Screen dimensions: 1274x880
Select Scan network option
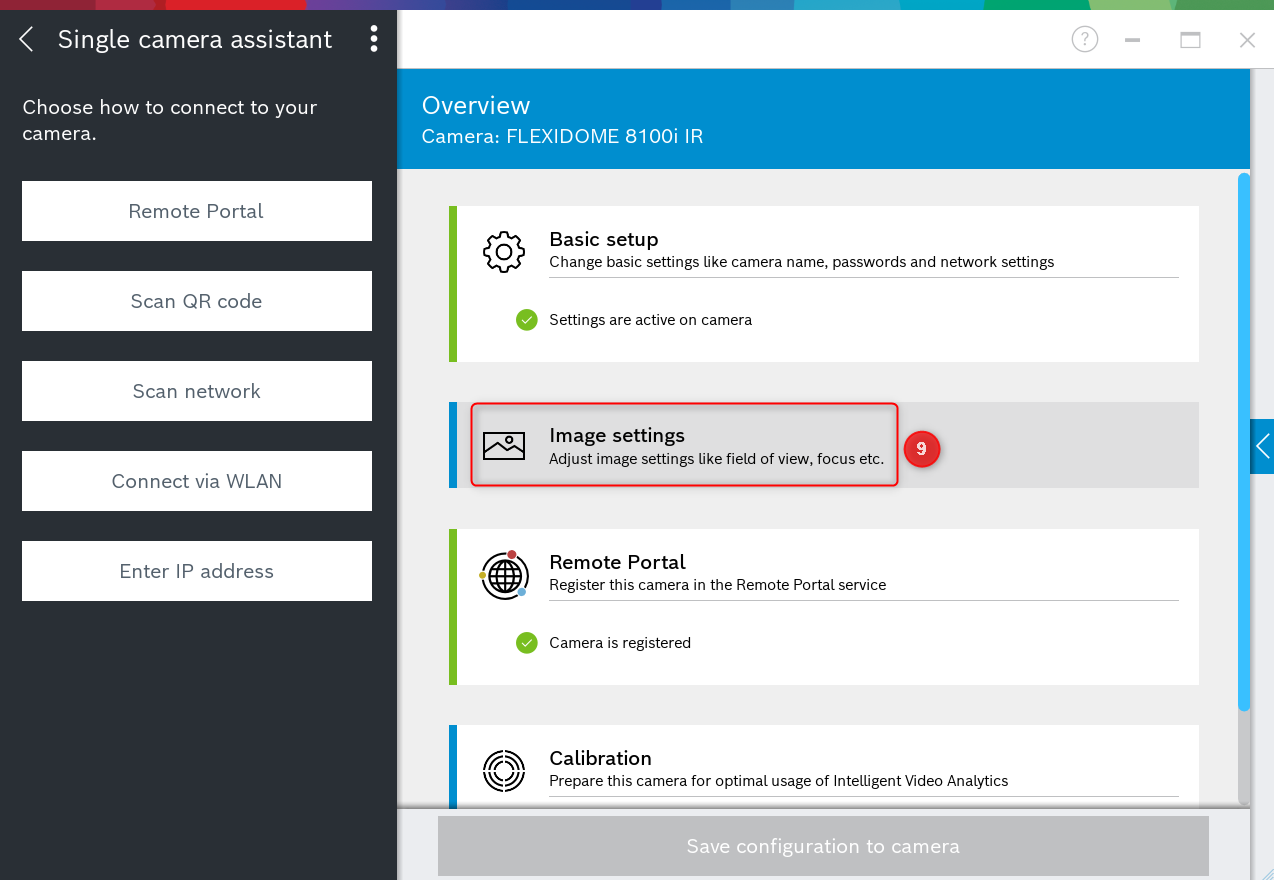pyautogui.click(x=197, y=391)
